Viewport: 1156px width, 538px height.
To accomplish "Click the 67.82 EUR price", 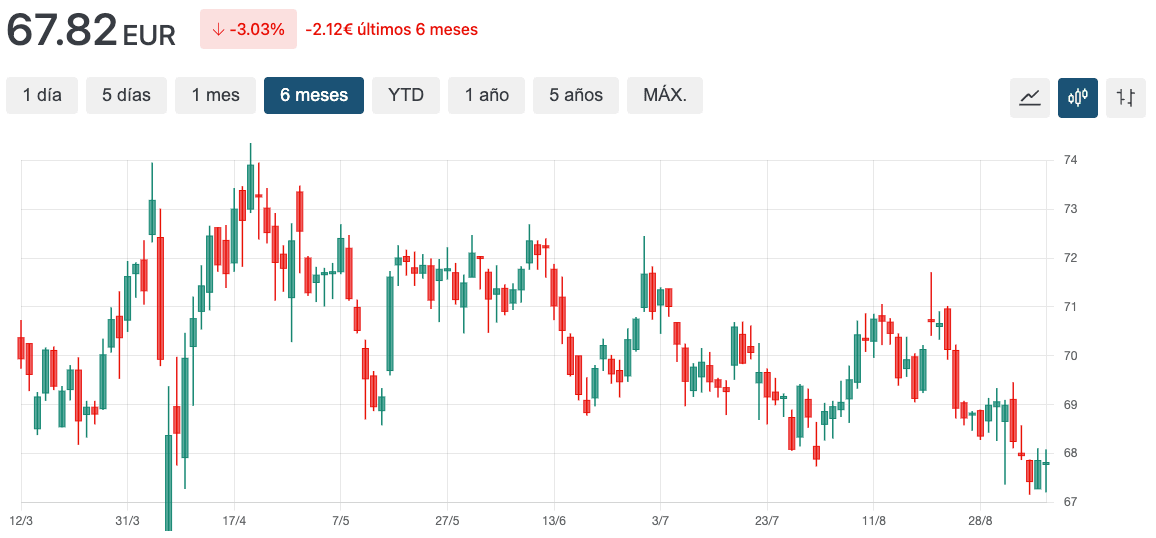I will click(x=91, y=30).
